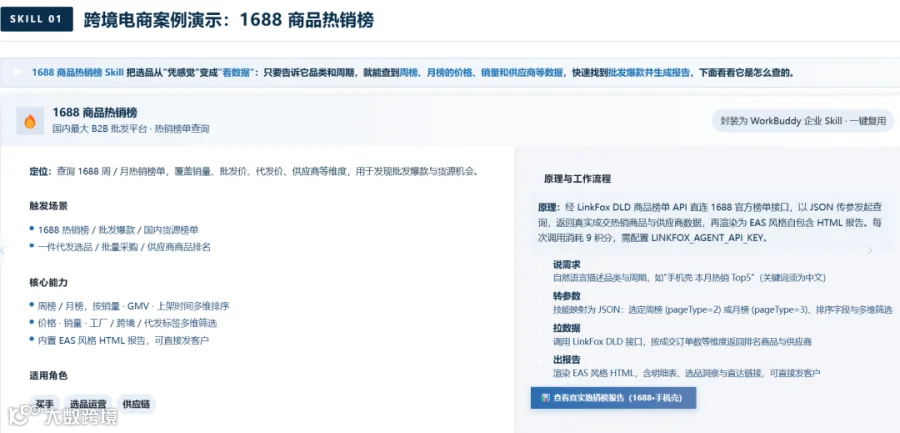The height and width of the screenshot is (433, 900).
Task: Select the 选品运营 role tag
Action: pyautogui.click(x=88, y=404)
